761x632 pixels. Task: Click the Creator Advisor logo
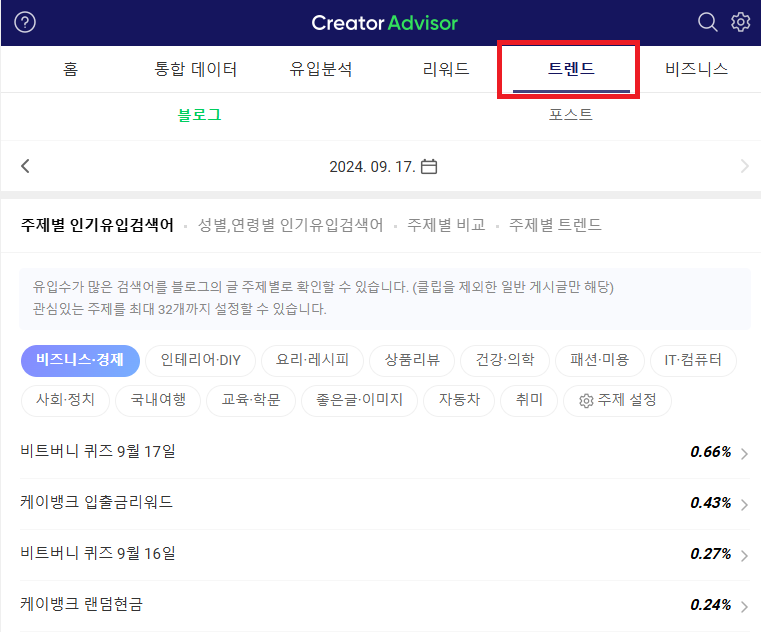pos(384,23)
